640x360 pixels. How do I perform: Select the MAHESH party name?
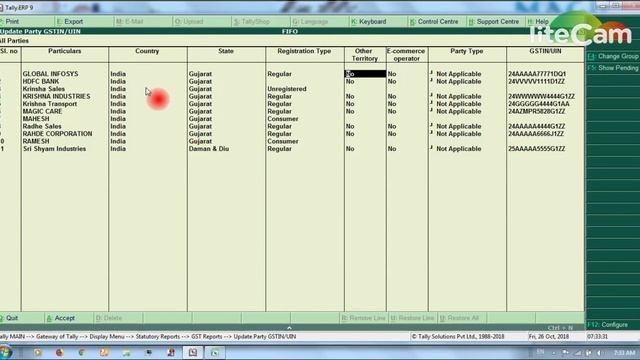click(x=36, y=119)
